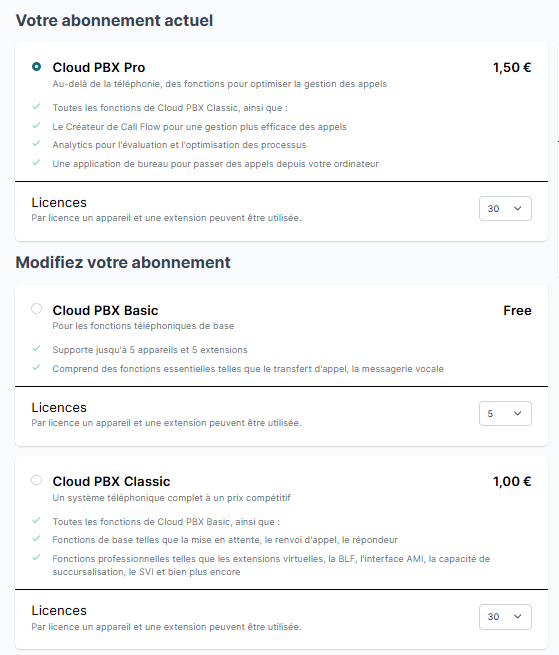
Task: Click the Cloud PBX Classic plan title
Action: (111, 481)
